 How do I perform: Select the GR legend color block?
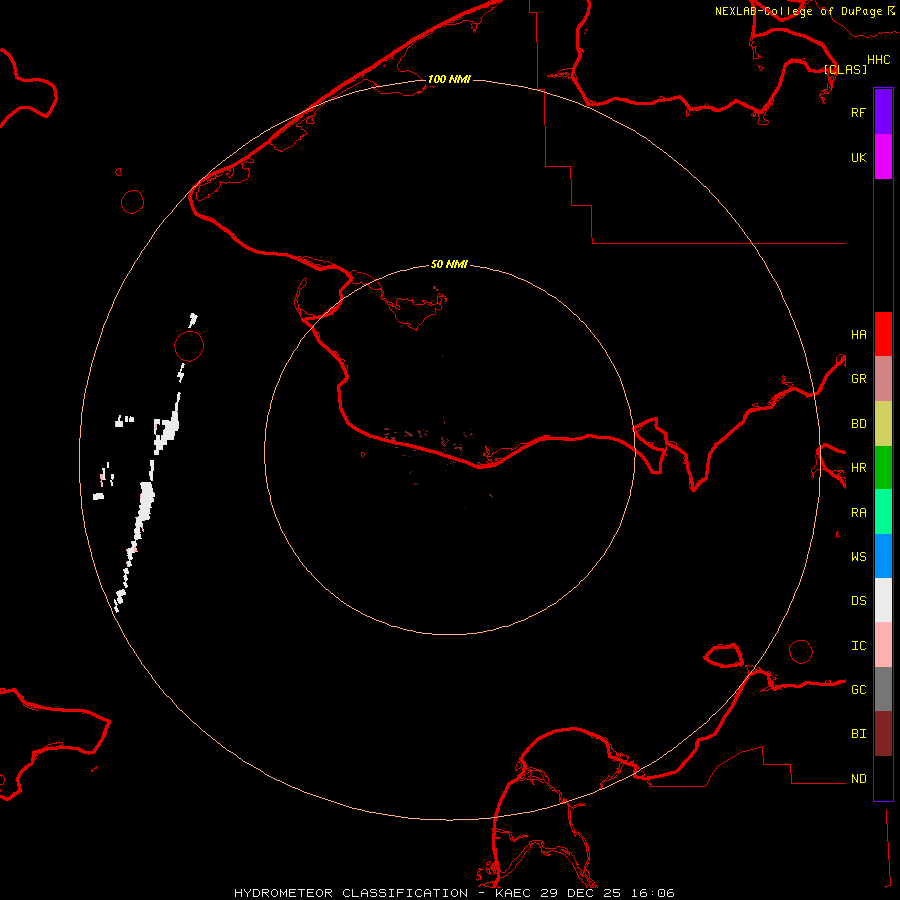tap(883, 378)
